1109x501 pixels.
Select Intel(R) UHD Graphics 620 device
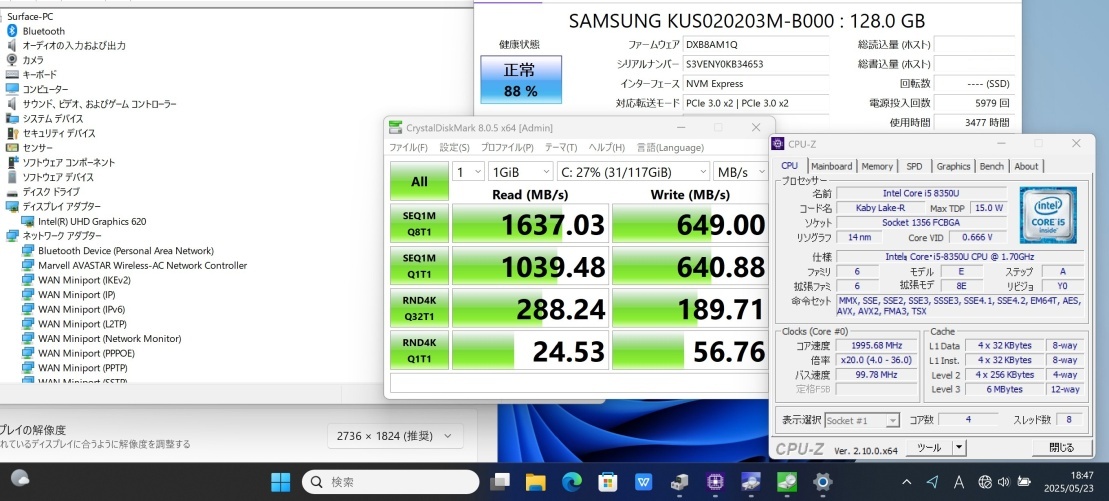tap(92, 221)
